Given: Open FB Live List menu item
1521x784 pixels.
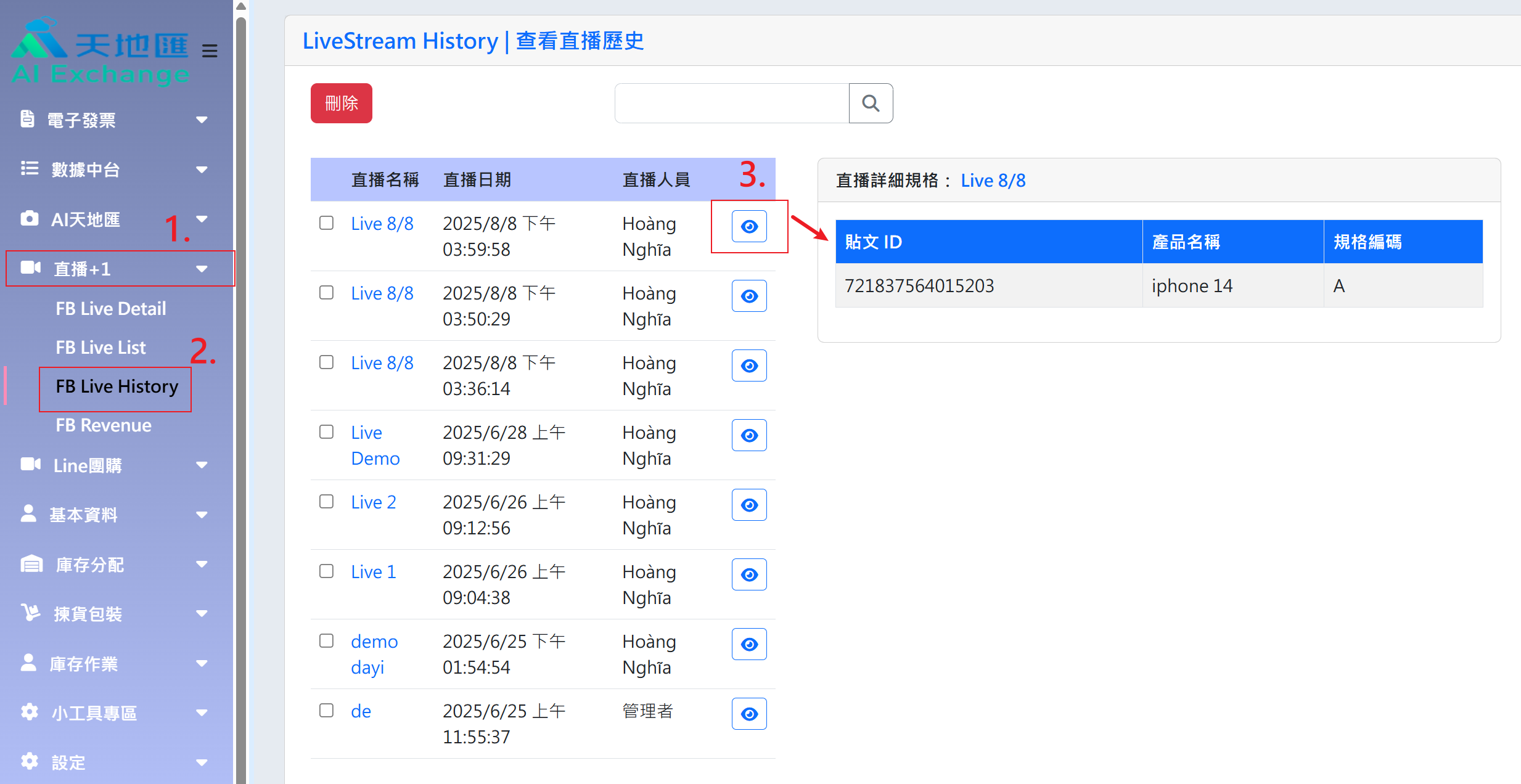Looking at the screenshot, I should click(100, 347).
